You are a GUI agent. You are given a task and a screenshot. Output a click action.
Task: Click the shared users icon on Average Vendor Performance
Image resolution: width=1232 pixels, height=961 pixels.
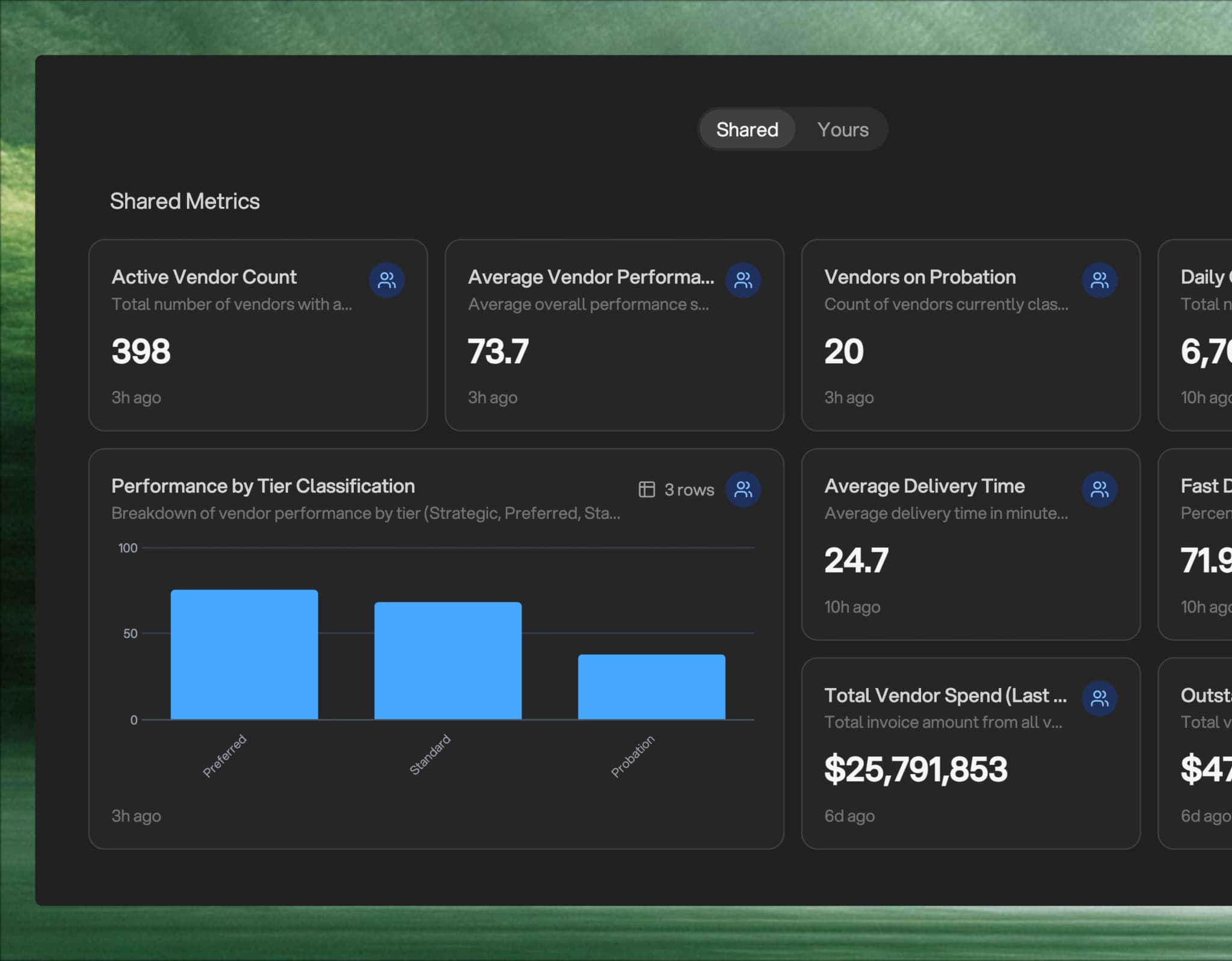pos(744,280)
